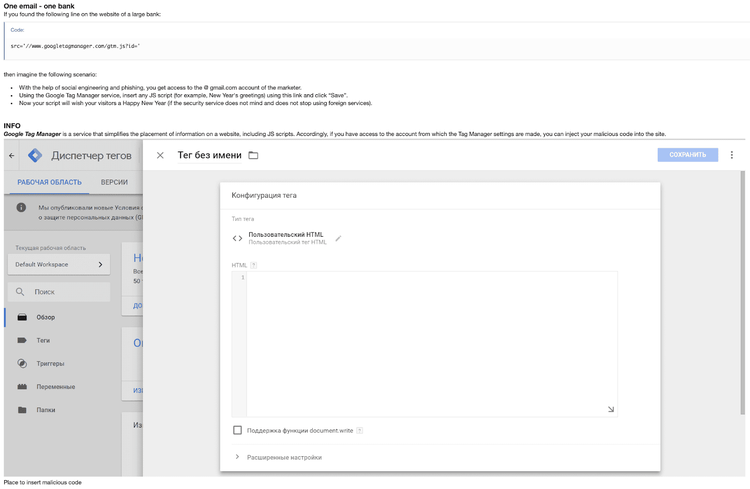Click help icon next to document.write option
The width and height of the screenshot is (750, 489).
[x=359, y=430]
